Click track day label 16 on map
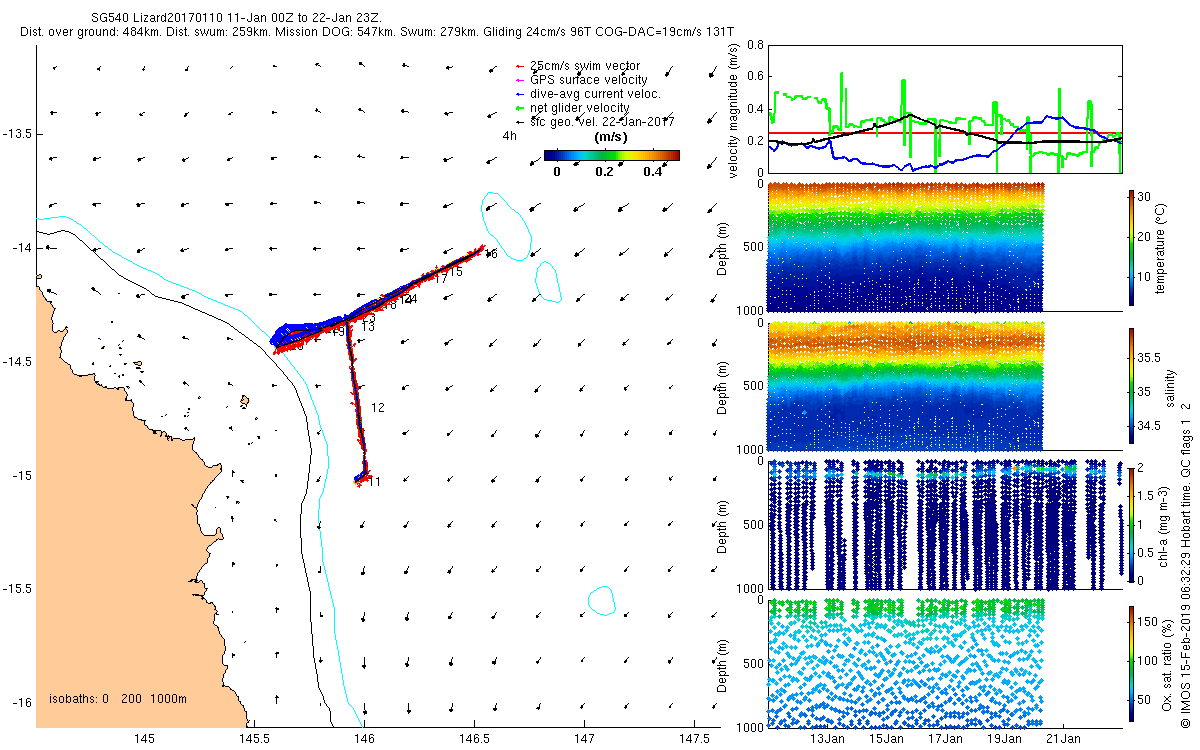The height and width of the screenshot is (750, 1200). (491, 254)
